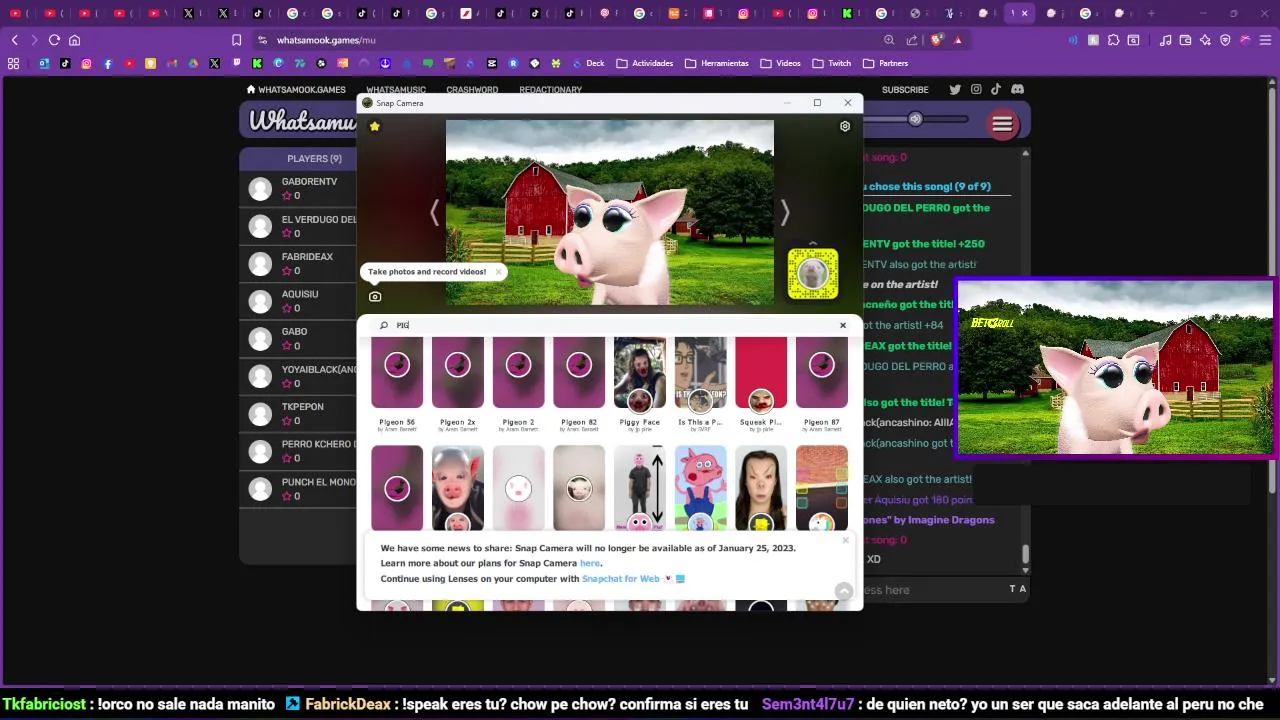This screenshot has height=720, width=1280.
Task: Open the Actividades bookmarks folder
Action: [645, 63]
